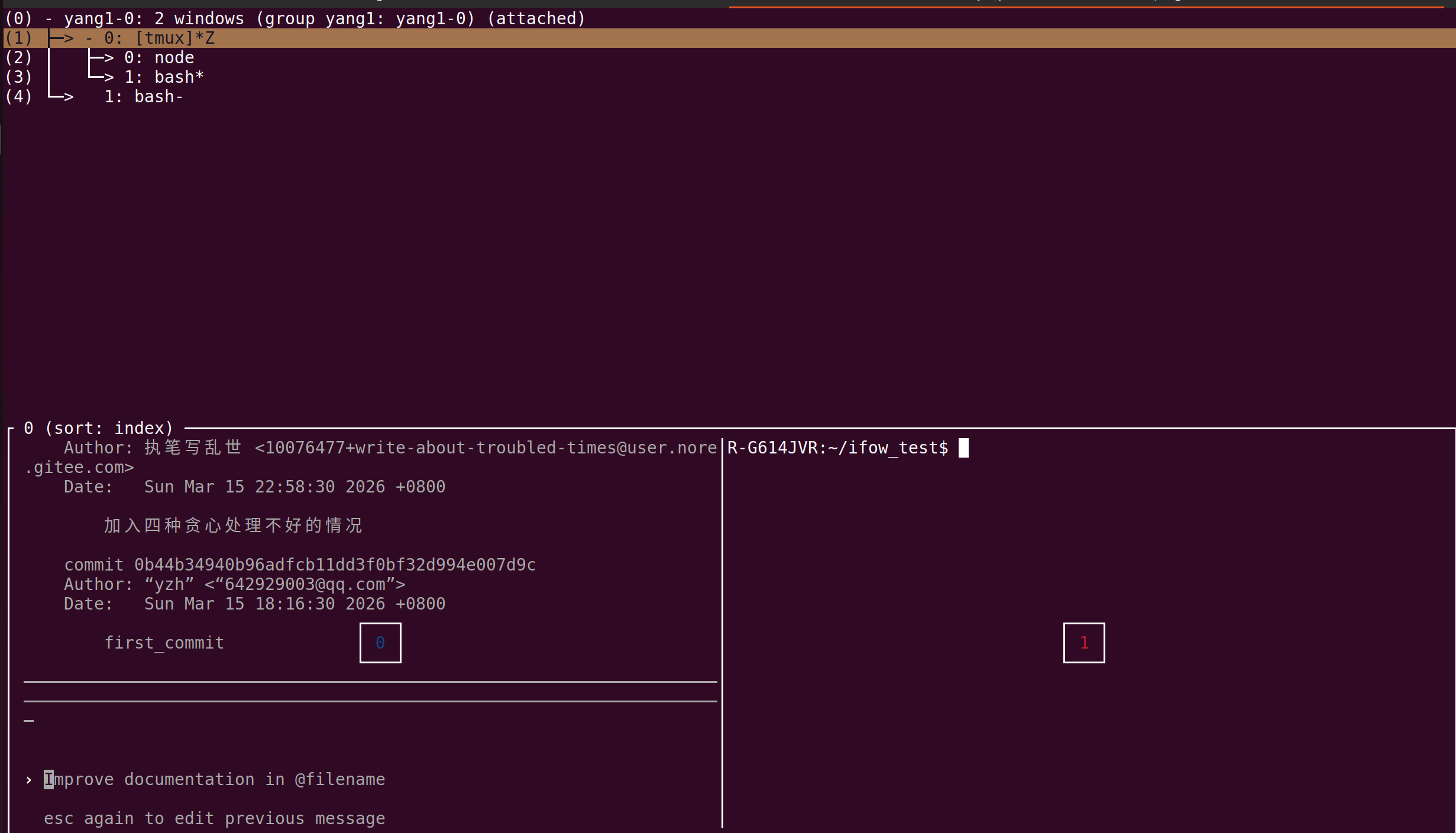Click the author email 642929003@qq.com

click(x=305, y=584)
